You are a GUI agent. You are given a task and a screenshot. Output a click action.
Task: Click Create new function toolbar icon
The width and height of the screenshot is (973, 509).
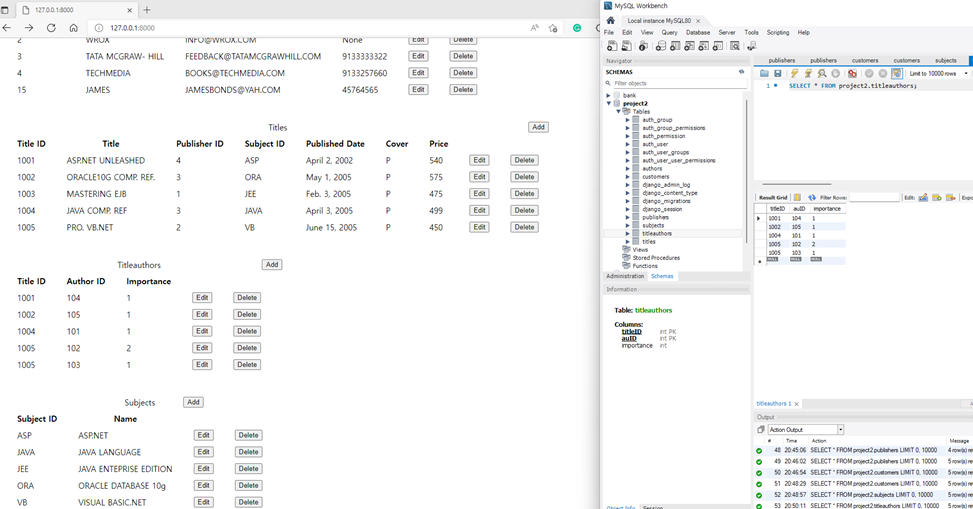coord(718,46)
